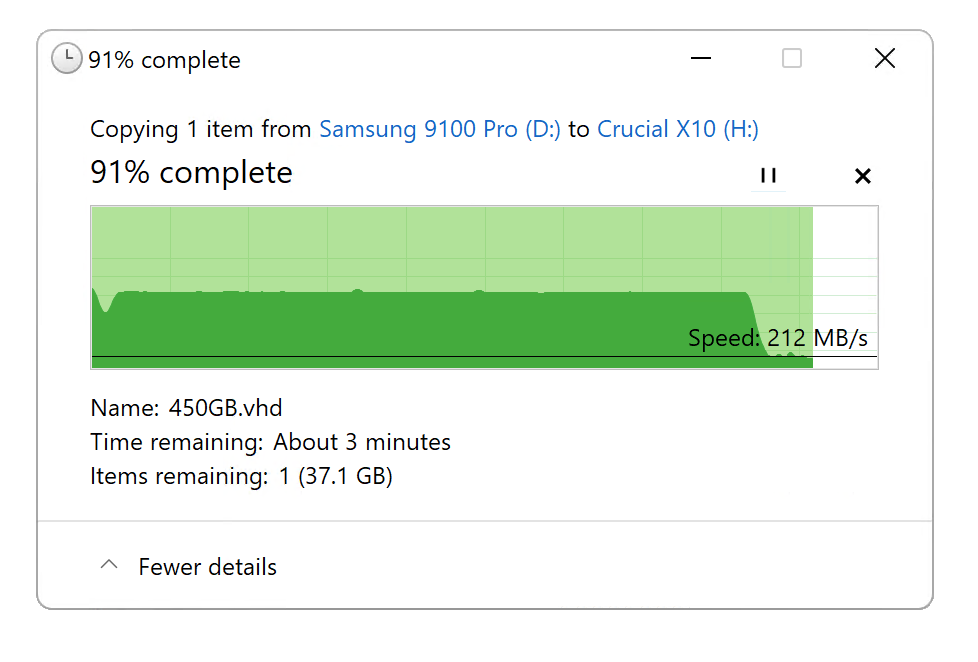Click Items remaining: 1 (37.1 GB) text

pos(241,477)
